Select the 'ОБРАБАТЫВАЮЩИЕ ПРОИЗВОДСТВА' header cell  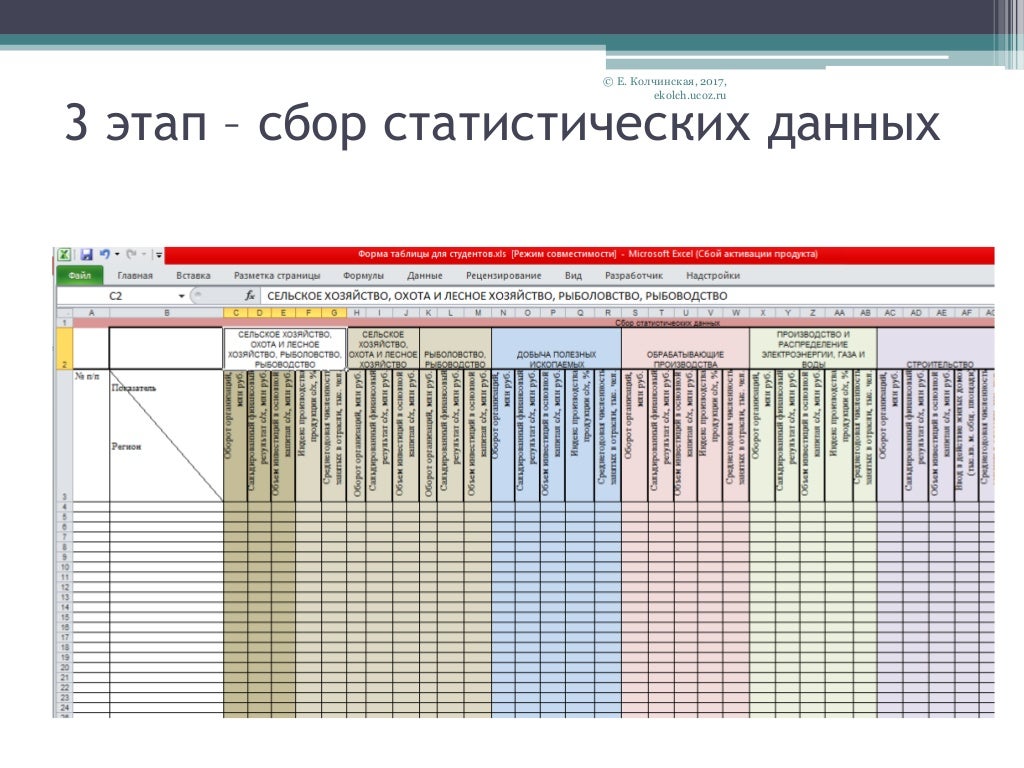pyautogui.click(x=685, y=349)
